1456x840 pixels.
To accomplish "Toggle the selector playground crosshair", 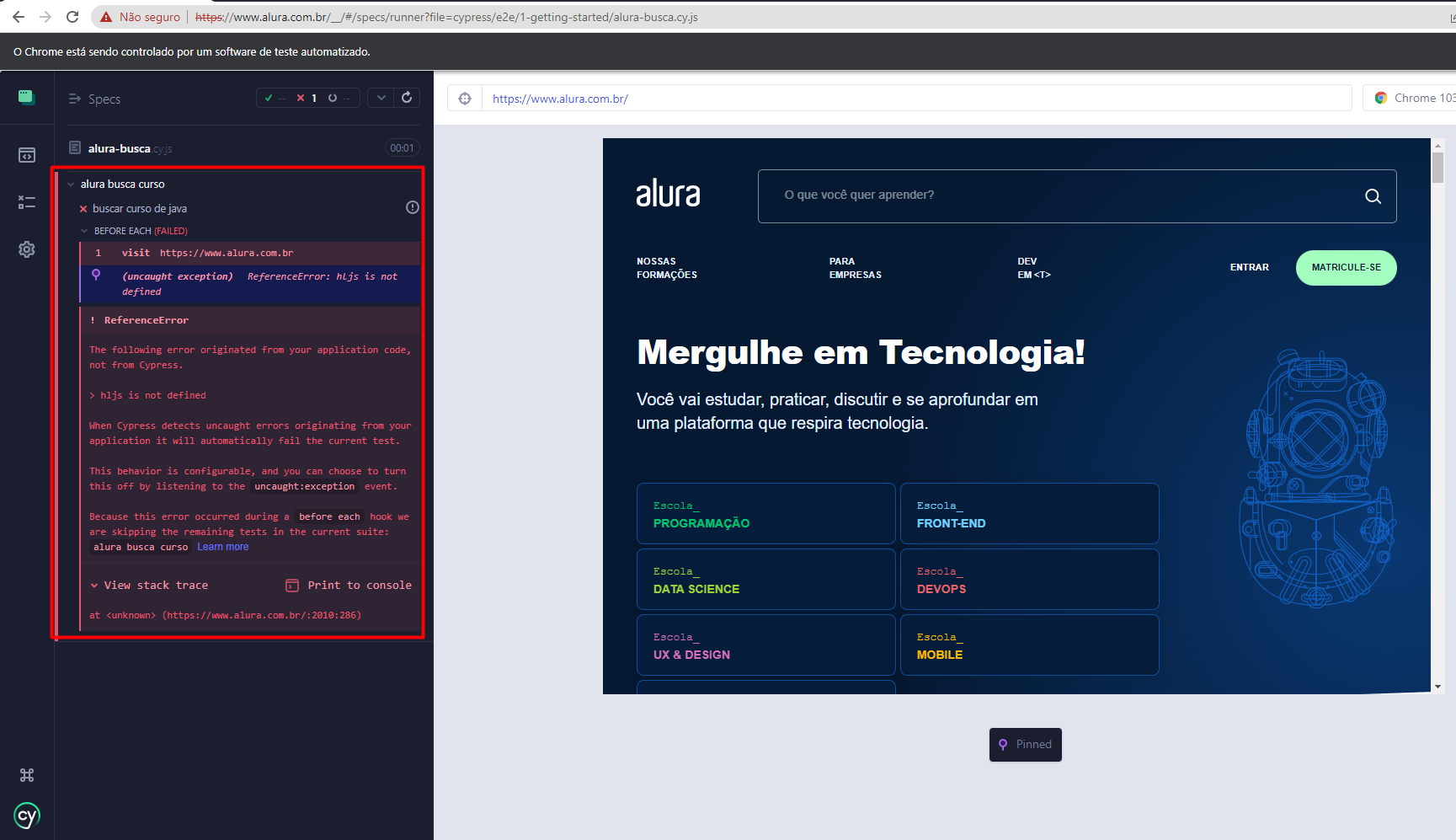I will (465, 99).
